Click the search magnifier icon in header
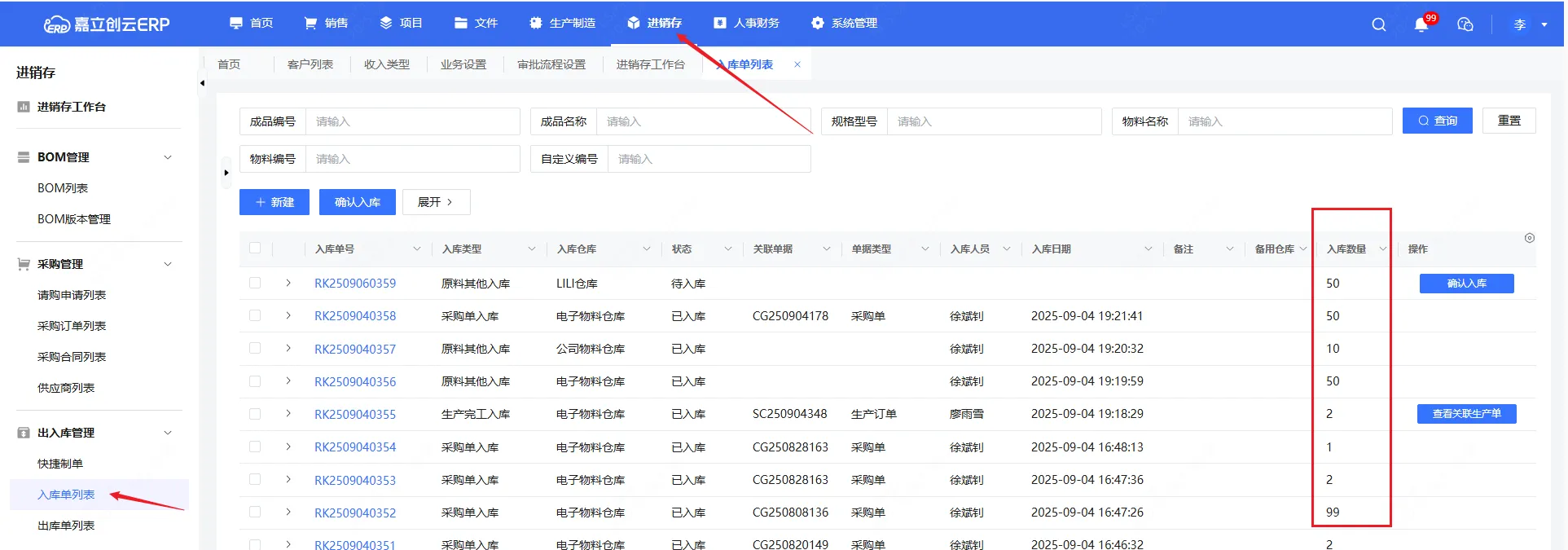Image resolution: width=1568 pixels, height=550 pixels. pyautogui.click(x=1378, y=24)
